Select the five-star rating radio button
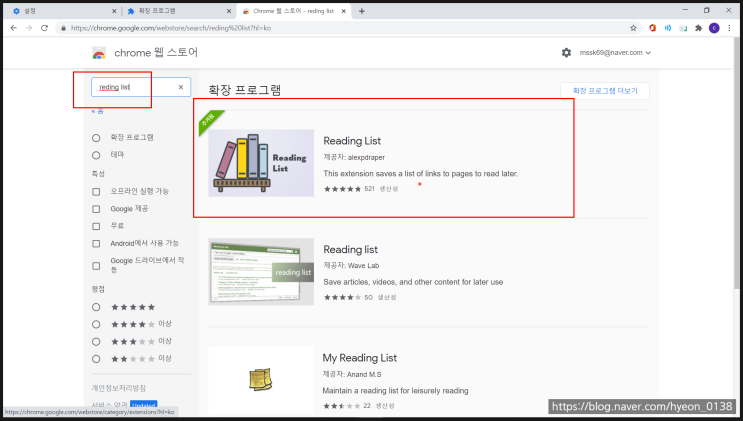The image size is (743, 421). (x=96, y=307)
